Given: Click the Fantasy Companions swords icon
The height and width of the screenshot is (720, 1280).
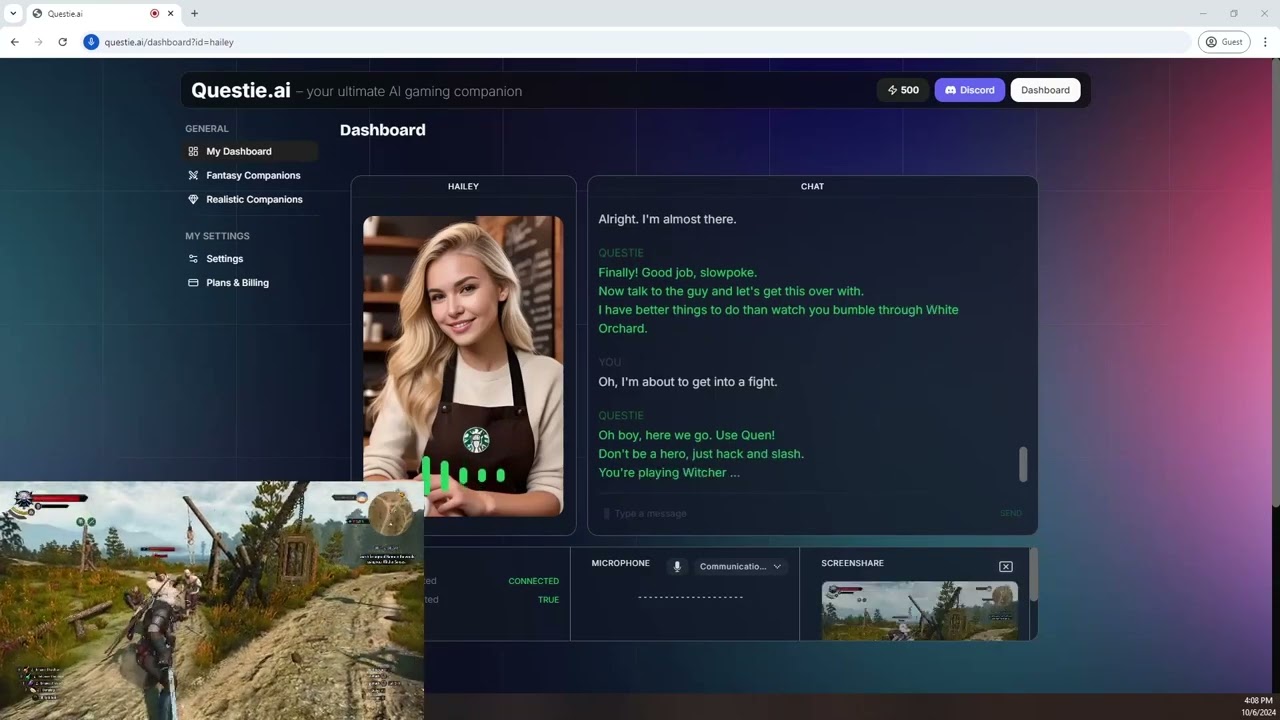Looking at the screenshot, I should tap(193, 176).
